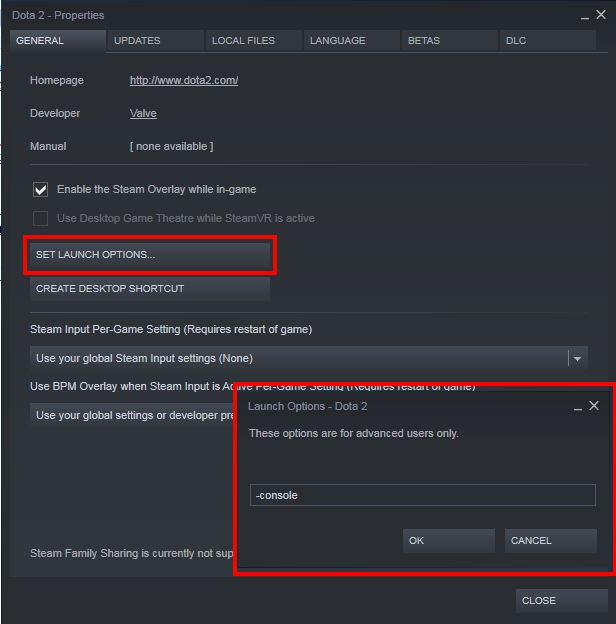Click the 'Manual' label

(x=48, y=146)
